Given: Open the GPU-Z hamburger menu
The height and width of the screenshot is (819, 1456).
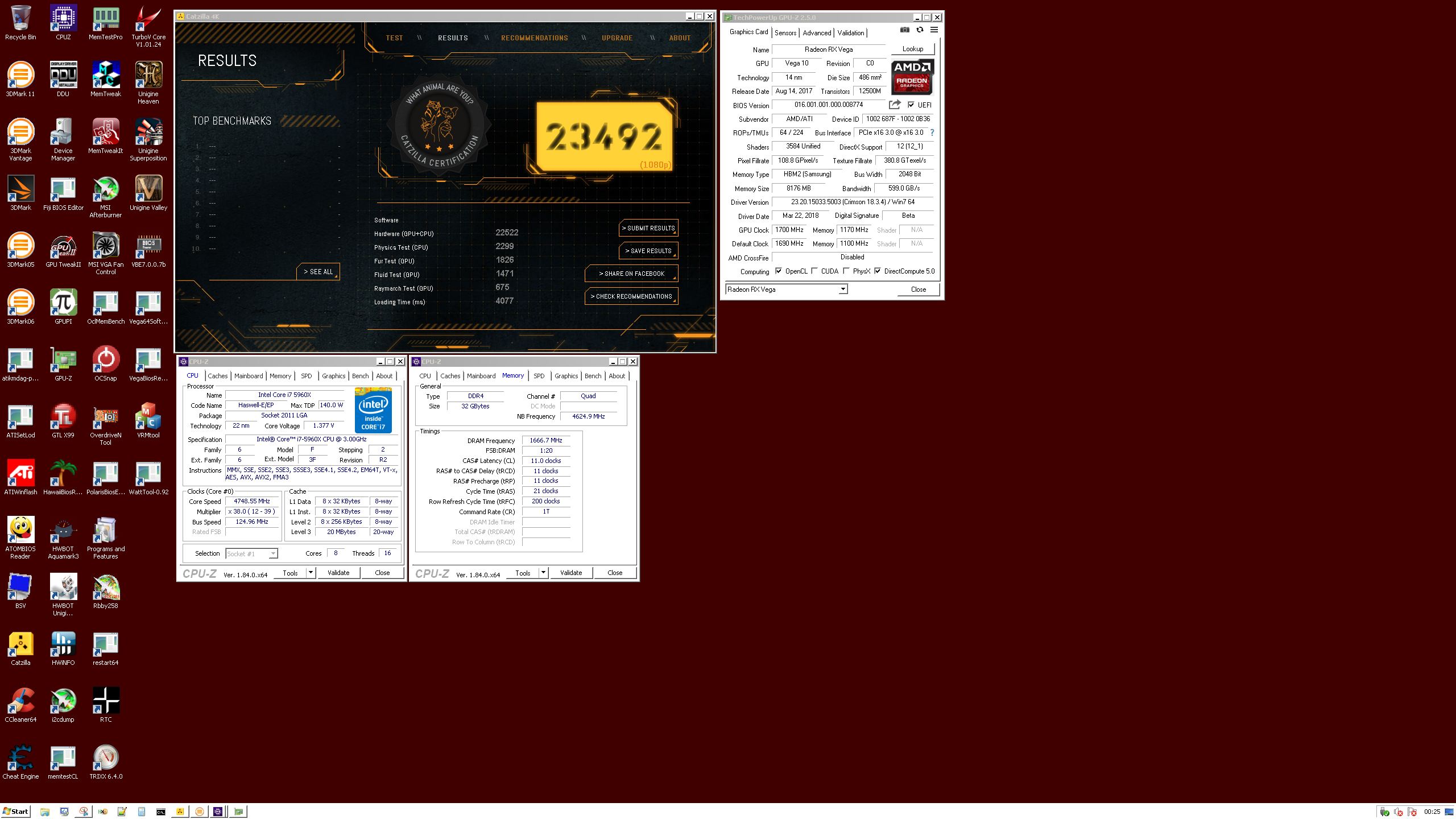Looking at the screenshot, I should pos(934,30).
